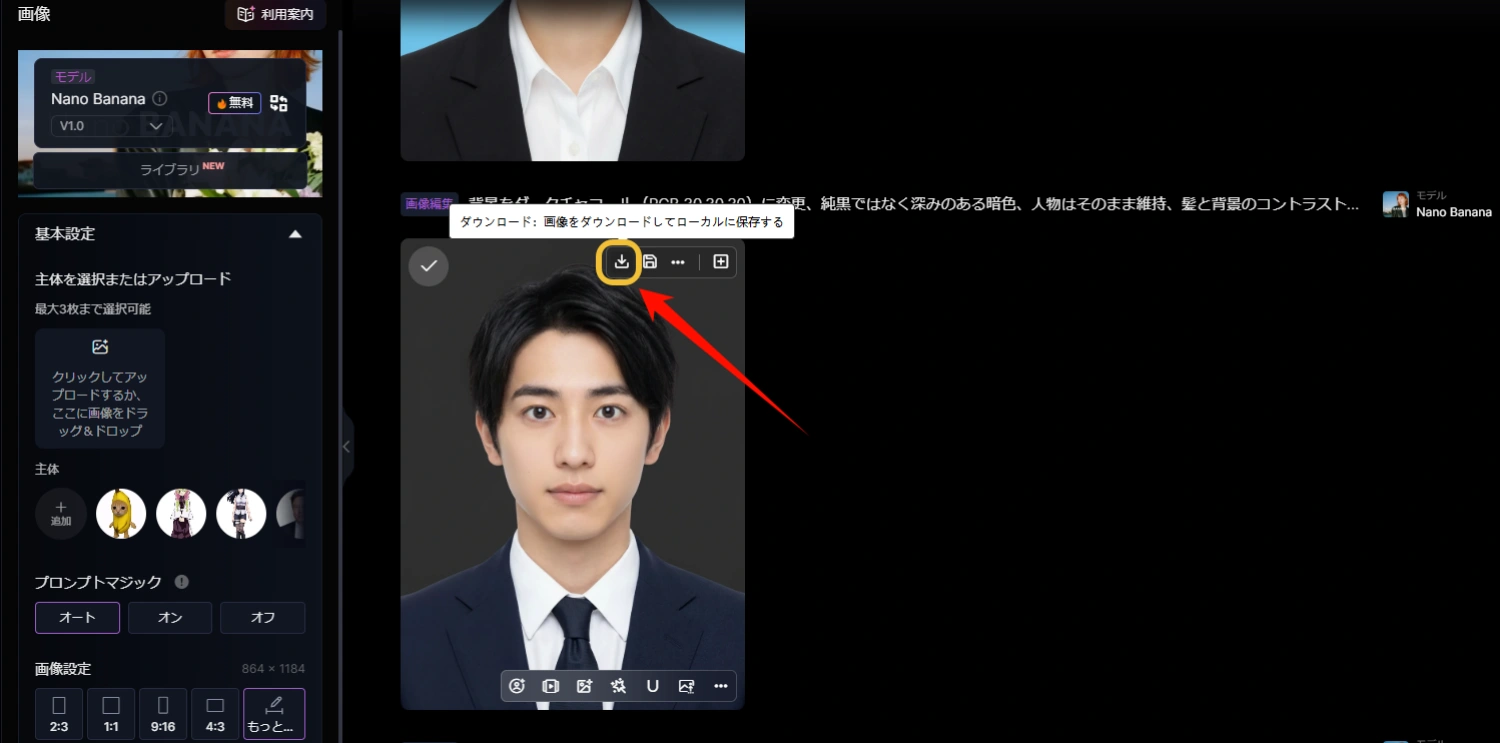Turn プロンプトマジック オフ
The height and width of the screenshot is (743, 1500).
point(262,617)
